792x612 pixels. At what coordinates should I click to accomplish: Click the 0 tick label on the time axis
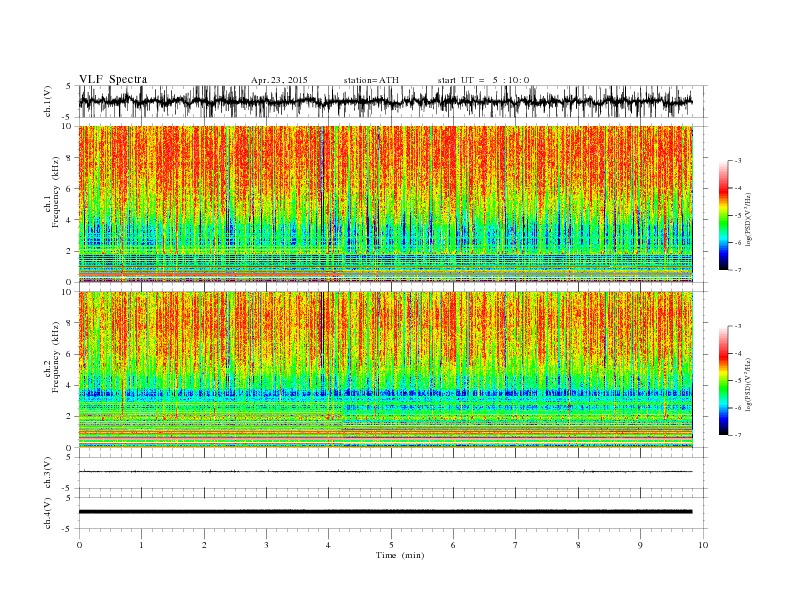(x=79, y=545)
